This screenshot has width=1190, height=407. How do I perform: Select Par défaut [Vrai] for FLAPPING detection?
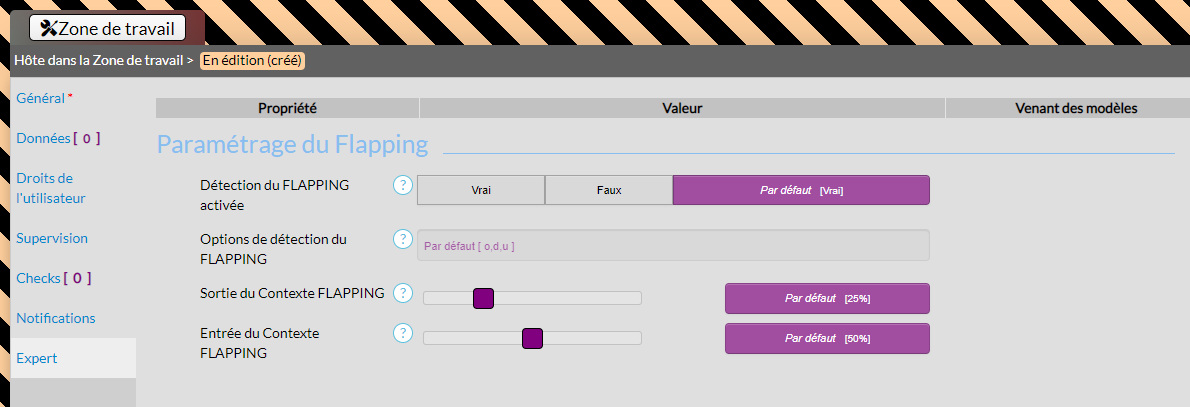coord(801,190)
